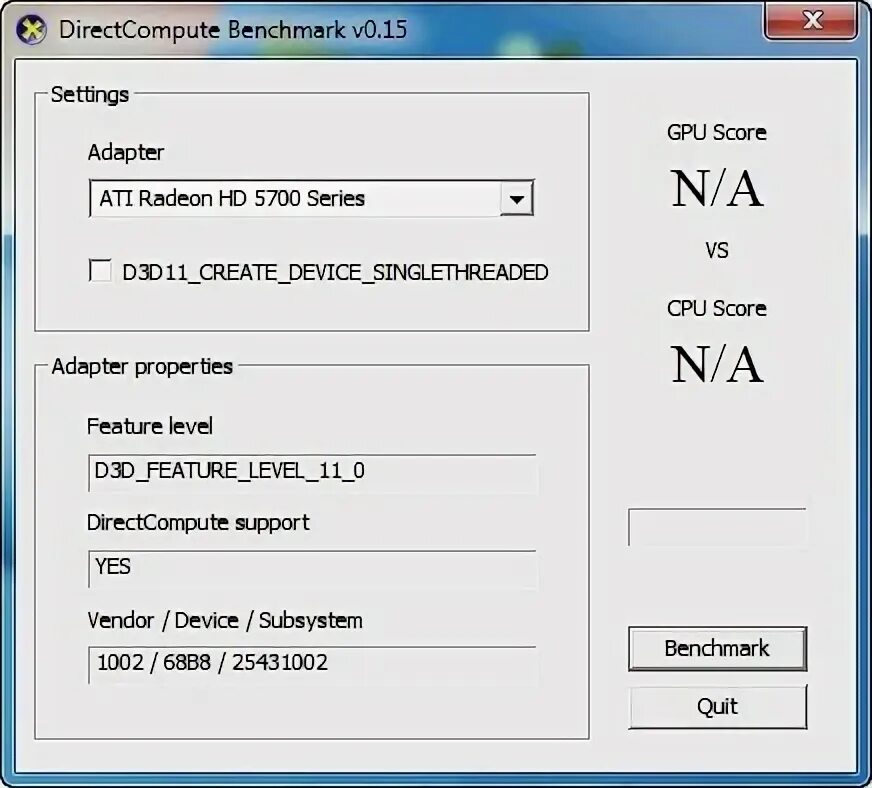The image size is (872, 788).
Task: Click the Feature level value field
Action: click(x=313, y=473)
